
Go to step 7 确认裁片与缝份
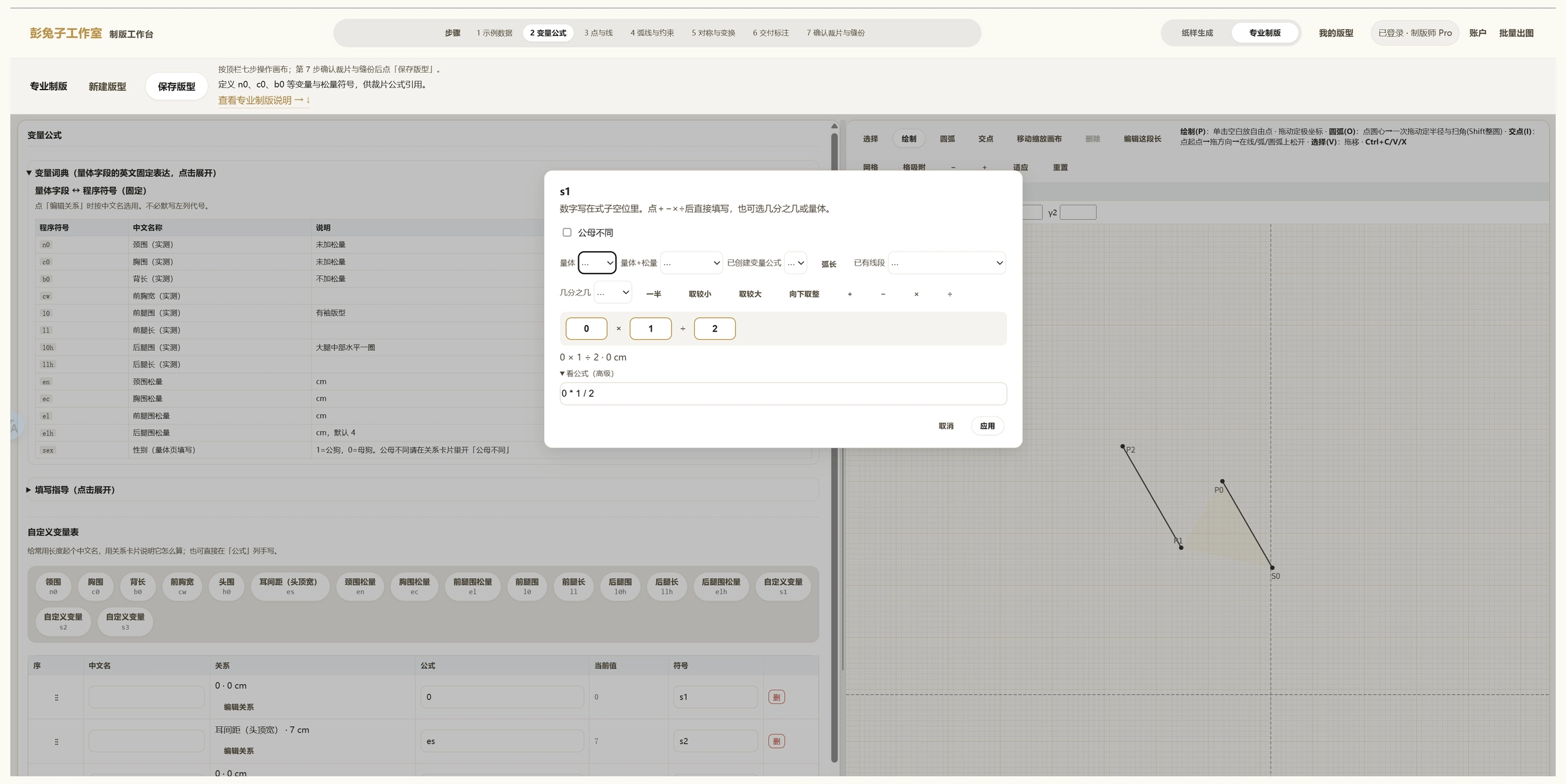click(835, 33)
